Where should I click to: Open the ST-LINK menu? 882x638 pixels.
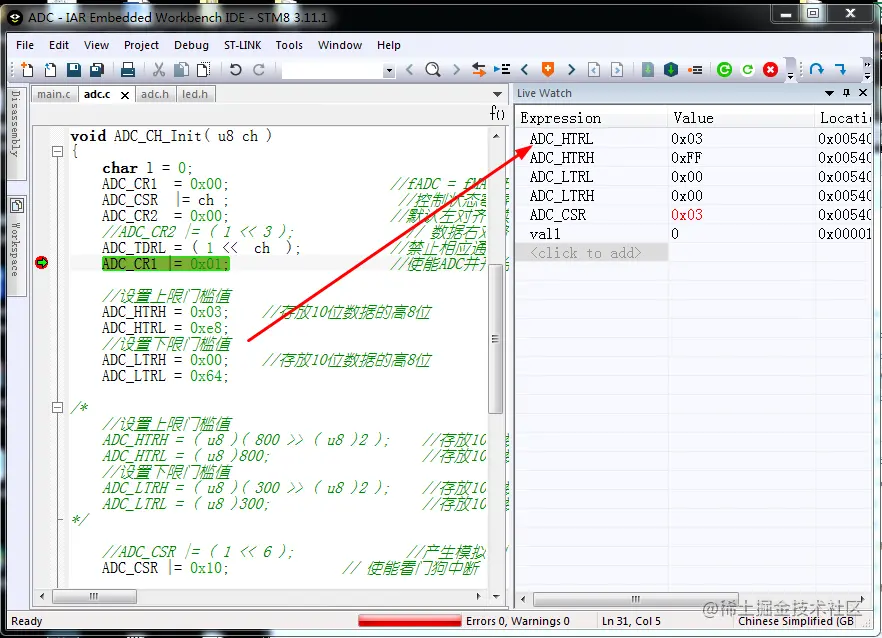pos(242,45)
